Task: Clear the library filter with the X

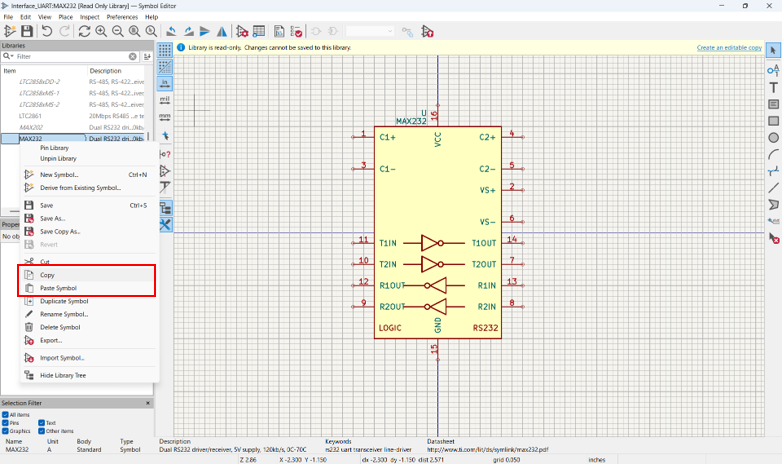Action: coord(133,56)
